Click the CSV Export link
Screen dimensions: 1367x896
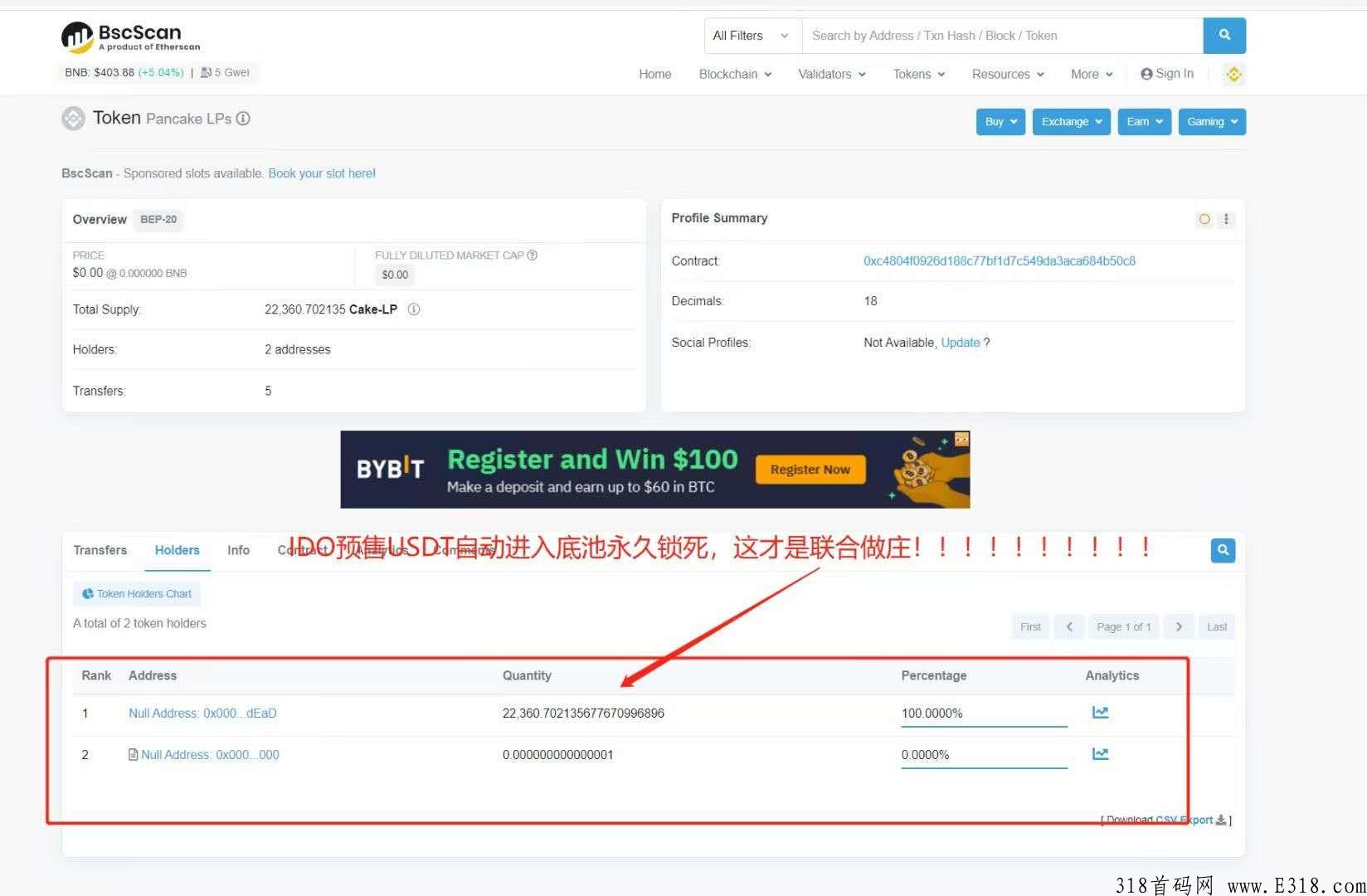coord(1185,820)
